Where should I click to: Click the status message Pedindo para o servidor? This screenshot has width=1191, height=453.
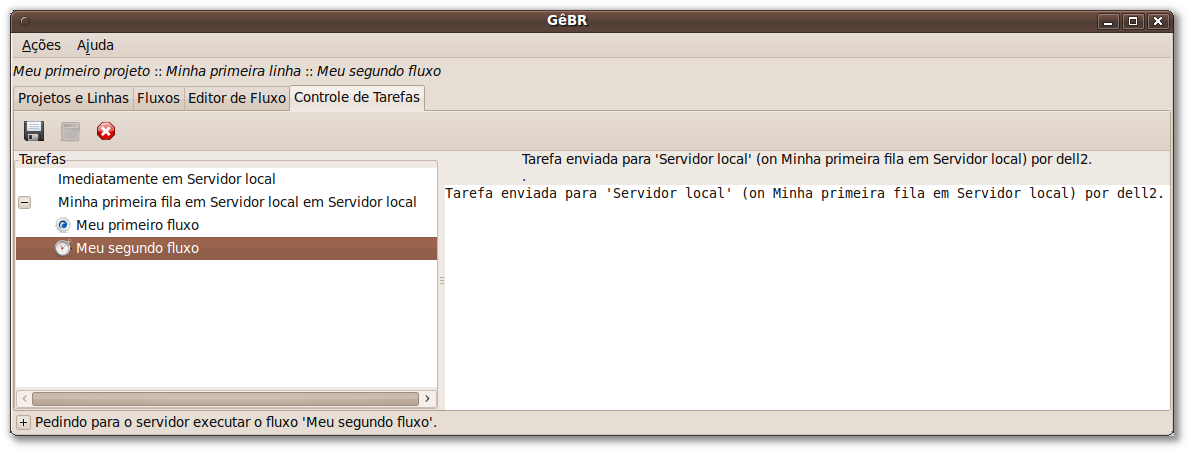point(236,422)
